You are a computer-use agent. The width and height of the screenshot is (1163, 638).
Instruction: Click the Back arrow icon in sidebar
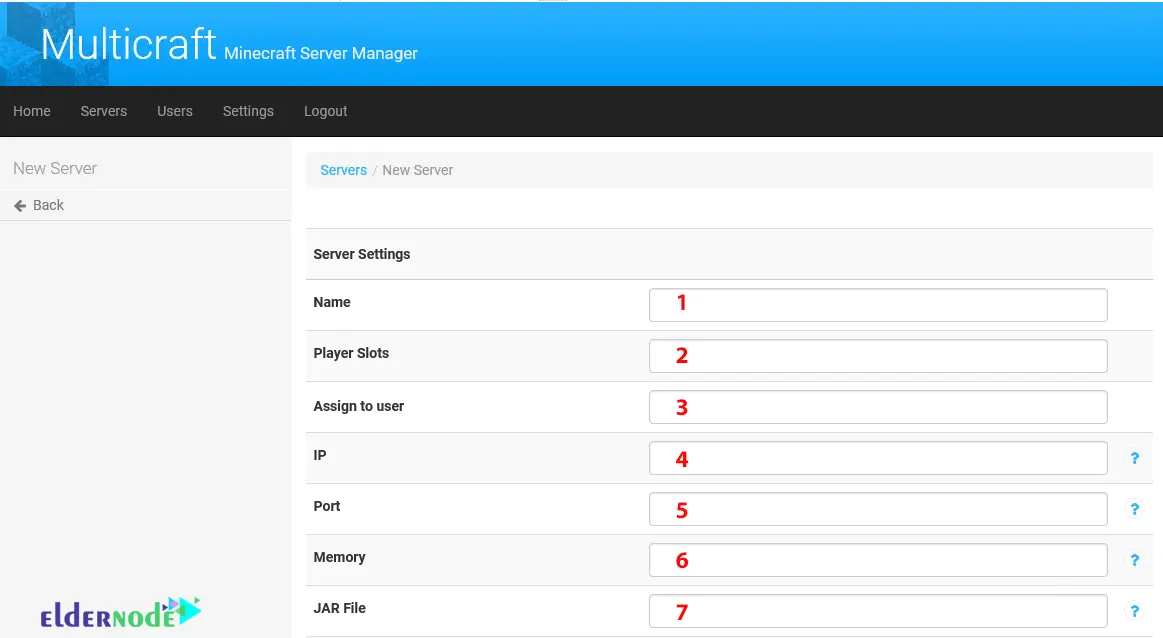coord(20,205)
